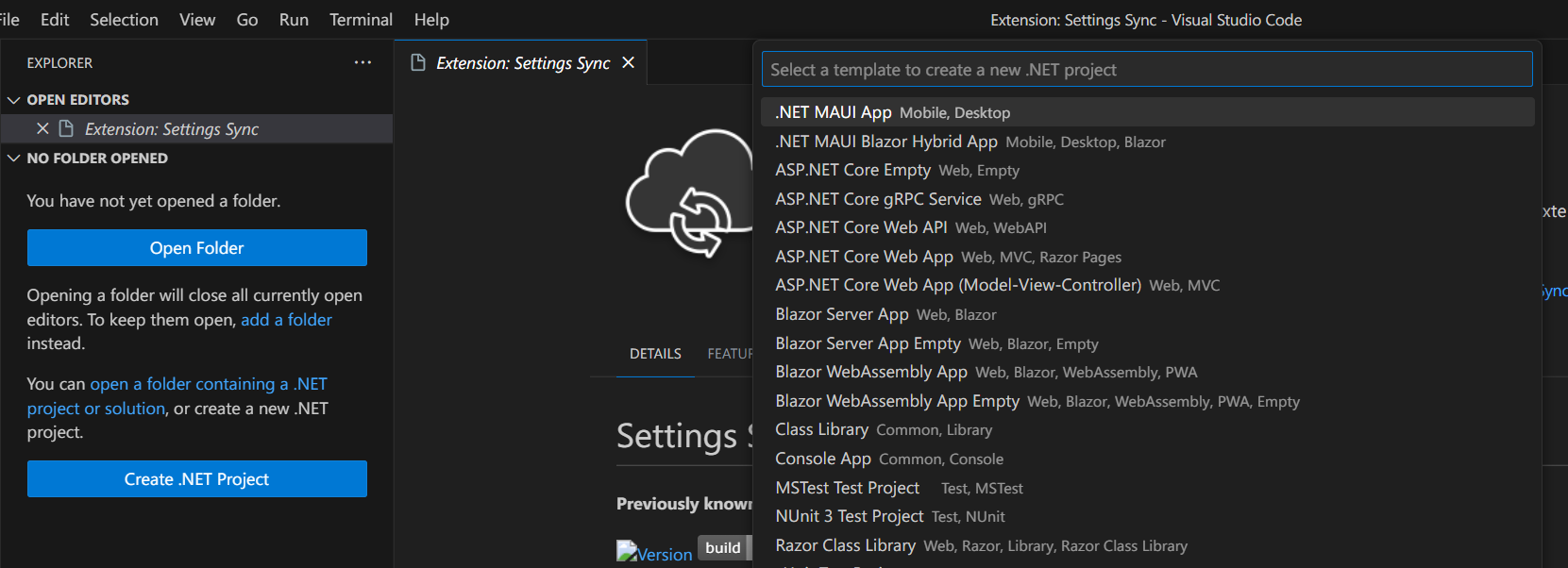Select the Class Library template

click(1147, 429)
